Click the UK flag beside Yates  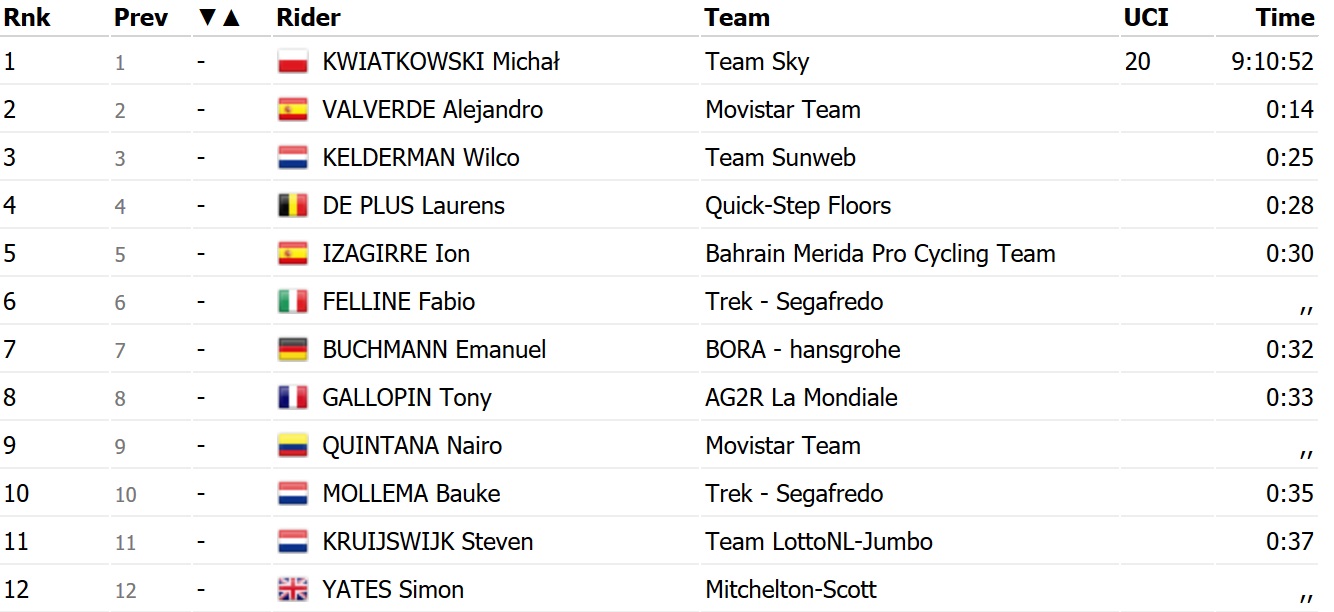coord(292,590)
